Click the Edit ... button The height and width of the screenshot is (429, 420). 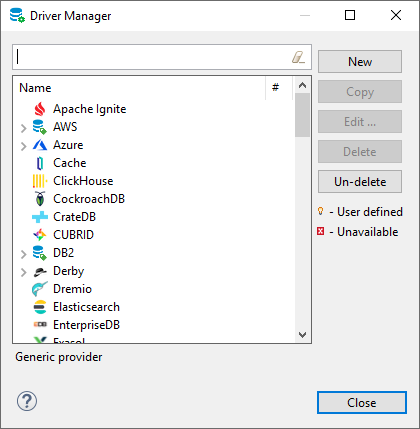(x=360, y=122)
